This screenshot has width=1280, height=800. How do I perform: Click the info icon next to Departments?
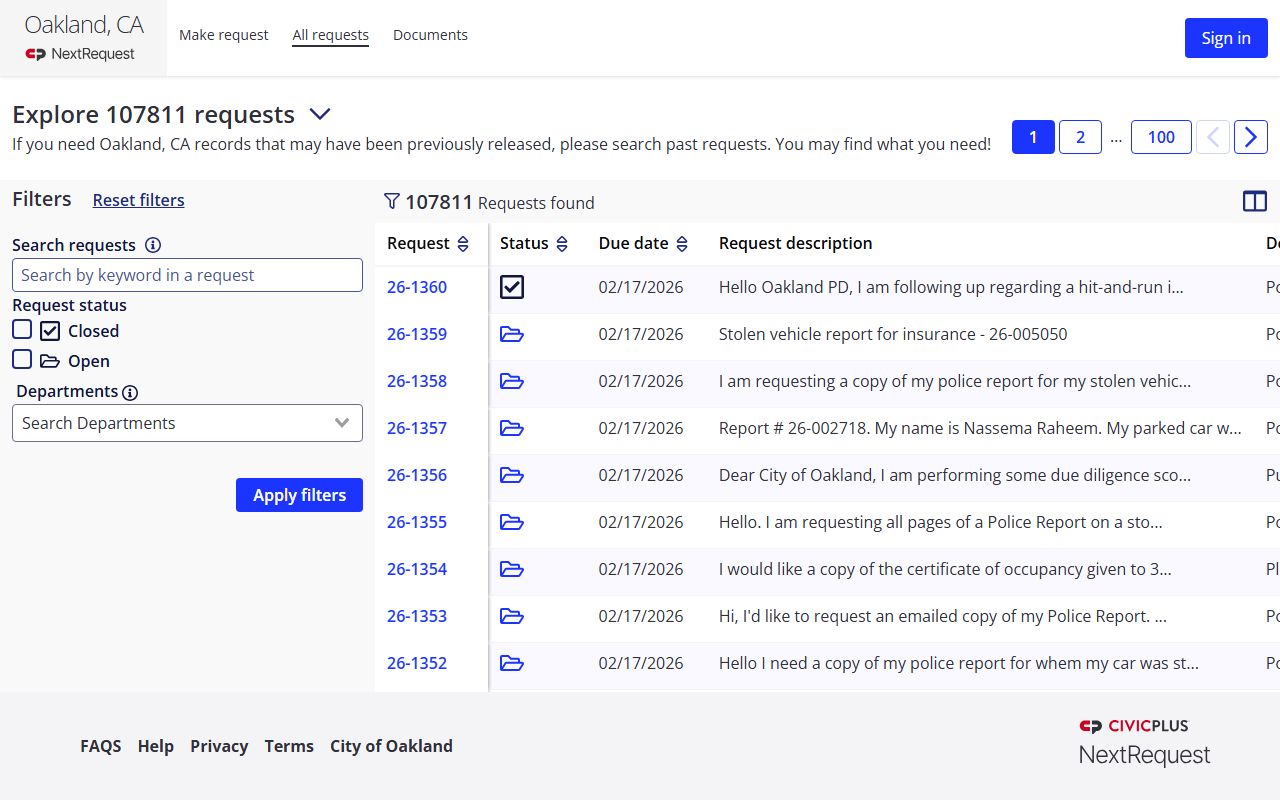pos(130,392)
